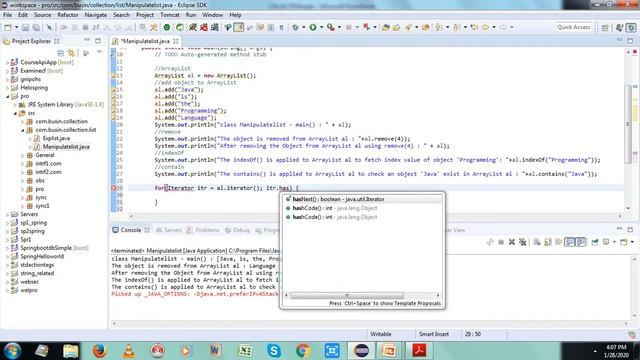Click the Save All icon
This screenshot has width=640, height=360.
click(x=36, y=27)
